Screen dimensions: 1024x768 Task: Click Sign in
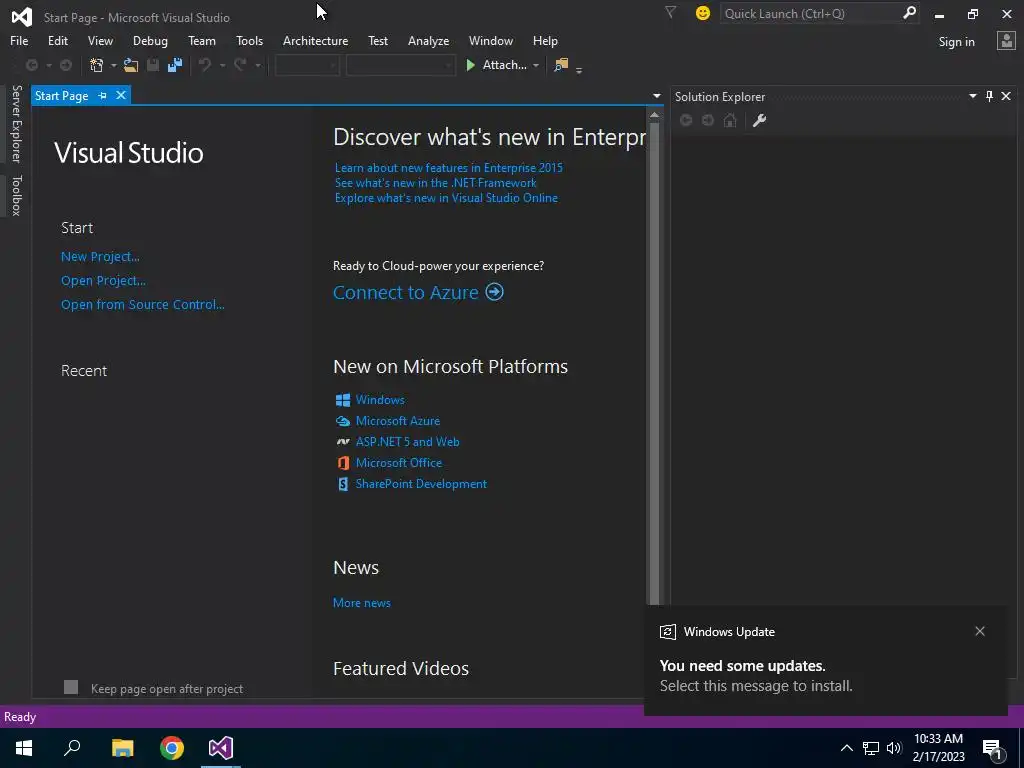pos(956,42)
